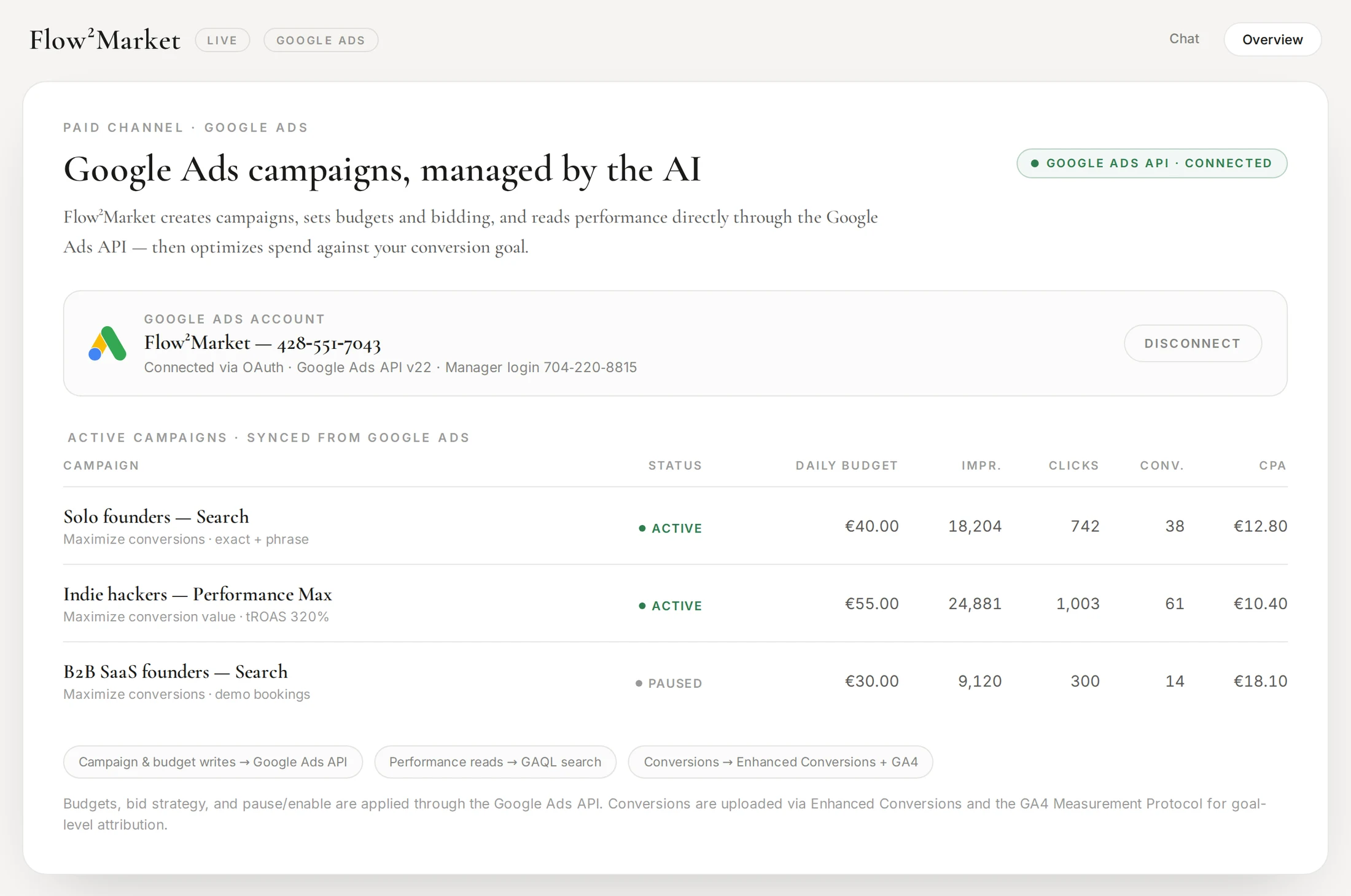Switch to the Overview tab

coord(1272,39)
